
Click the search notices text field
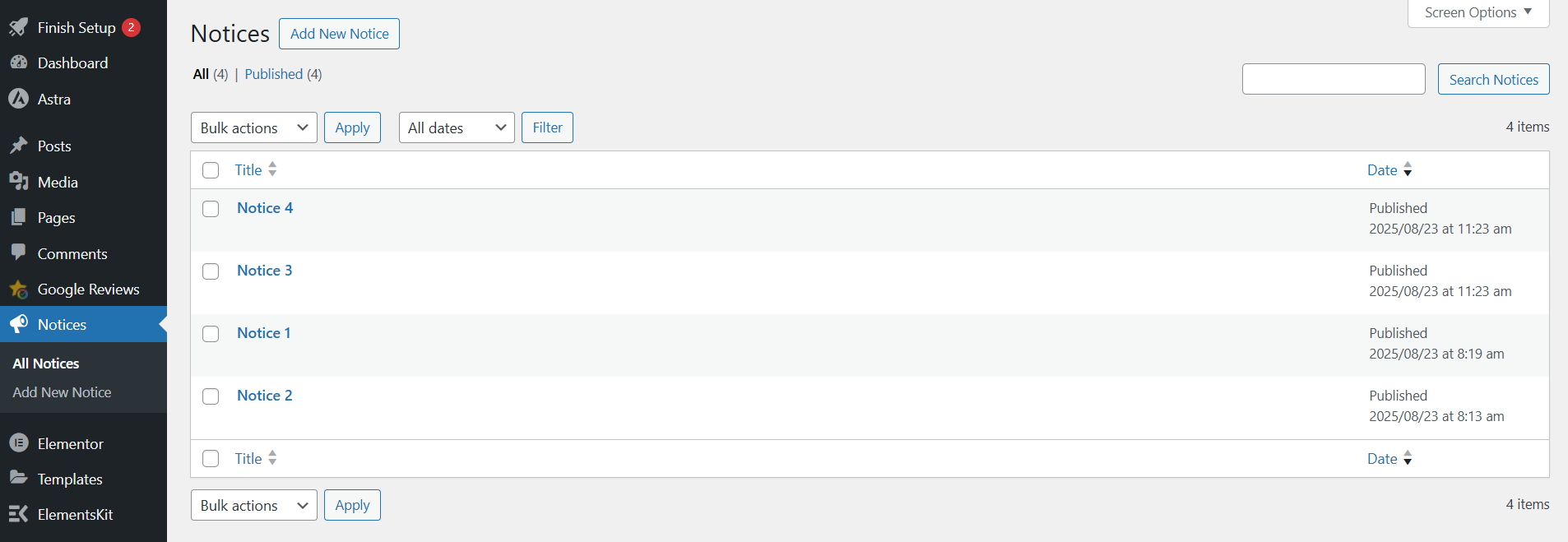[x=1333, y=79]
